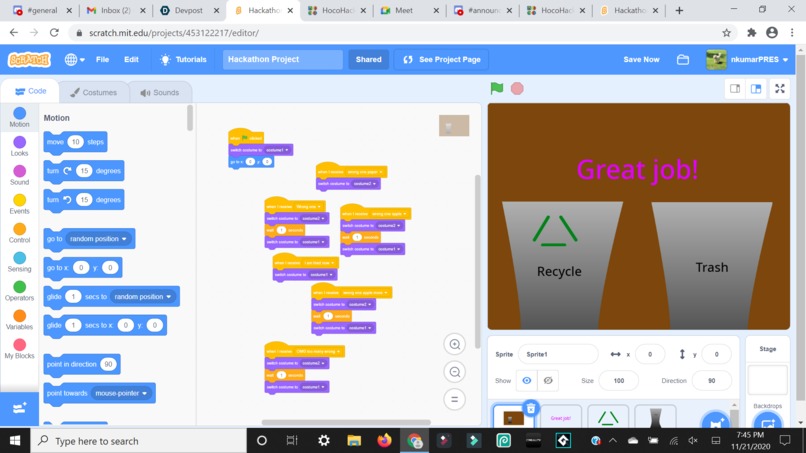Open the Scratch logo home link
Image resolution: width=806 pixels, height=453 pixels.
click(29, 60)
